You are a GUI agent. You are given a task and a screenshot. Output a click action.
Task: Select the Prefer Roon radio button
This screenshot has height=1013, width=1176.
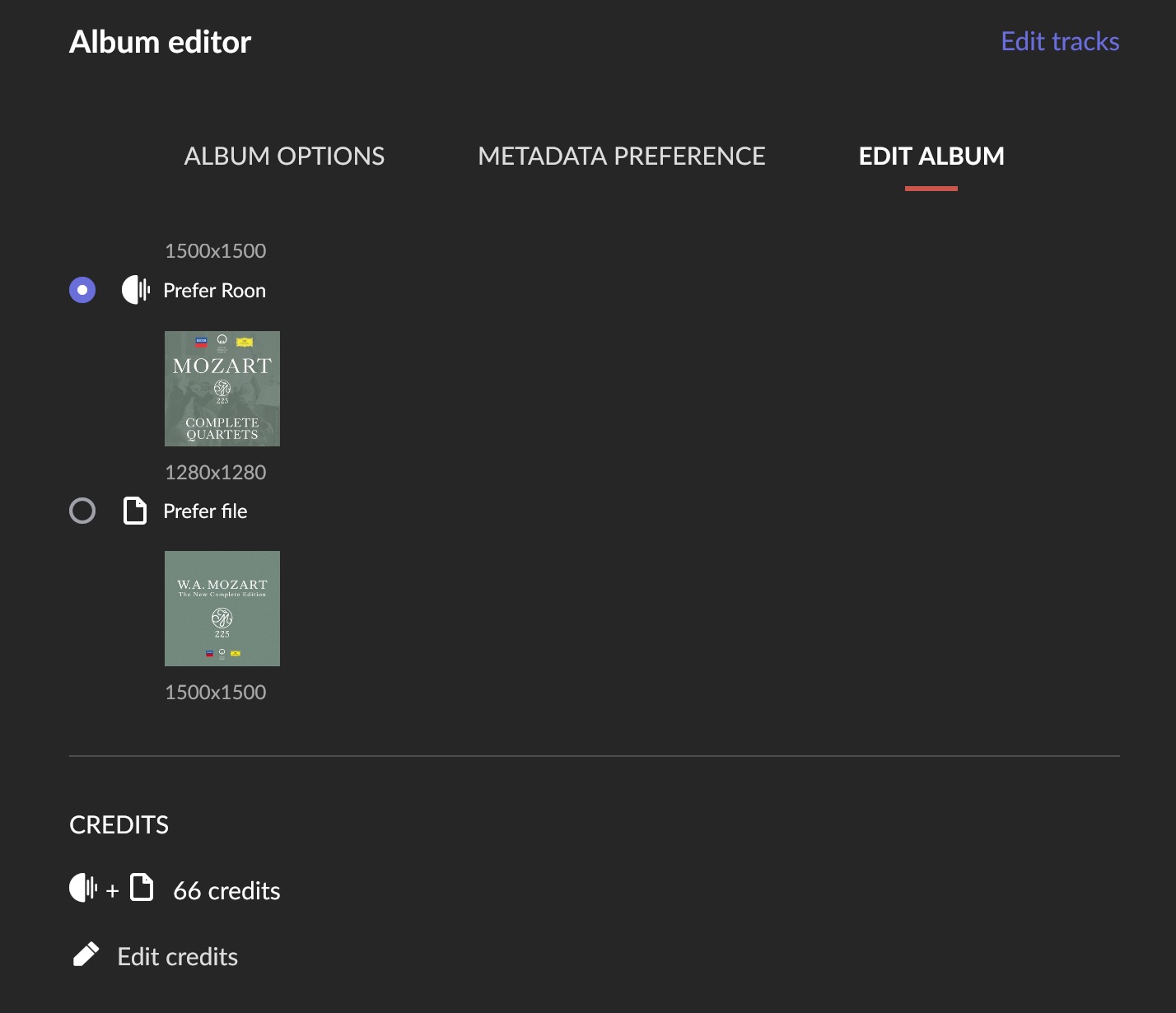coord(82,290)
